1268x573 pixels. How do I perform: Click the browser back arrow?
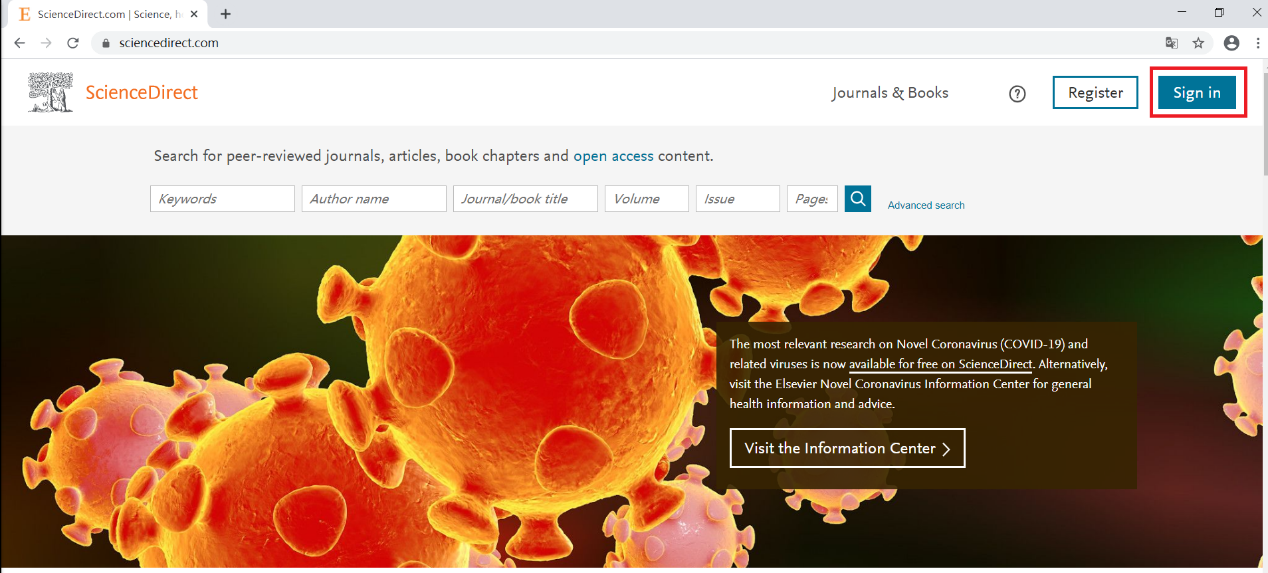tap(19, 43)
